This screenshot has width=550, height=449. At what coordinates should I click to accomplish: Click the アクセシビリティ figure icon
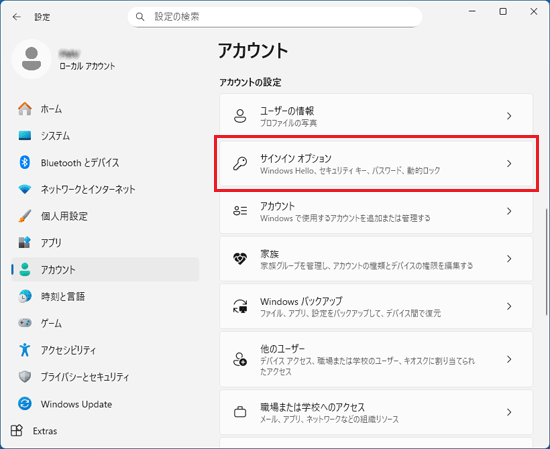25,350
